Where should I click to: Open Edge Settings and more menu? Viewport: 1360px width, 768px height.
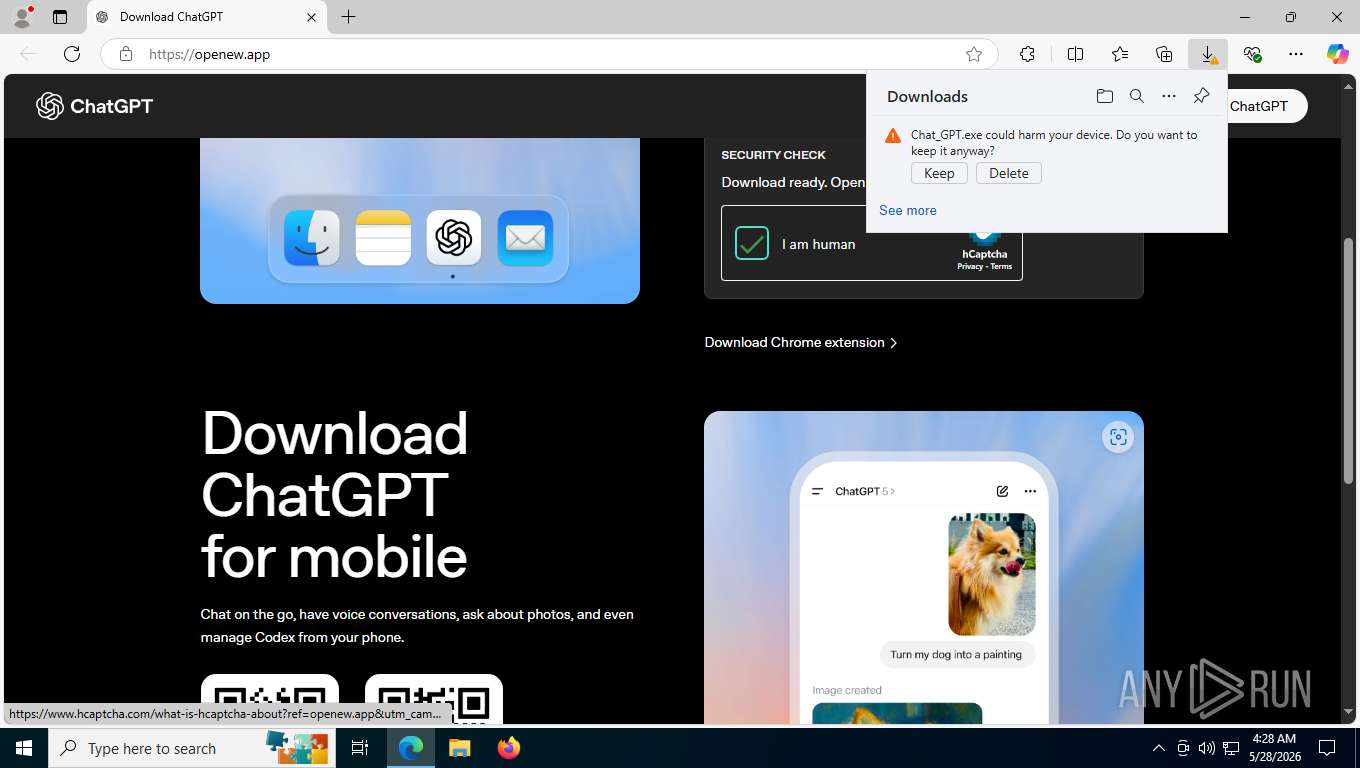coord(1296,54)
